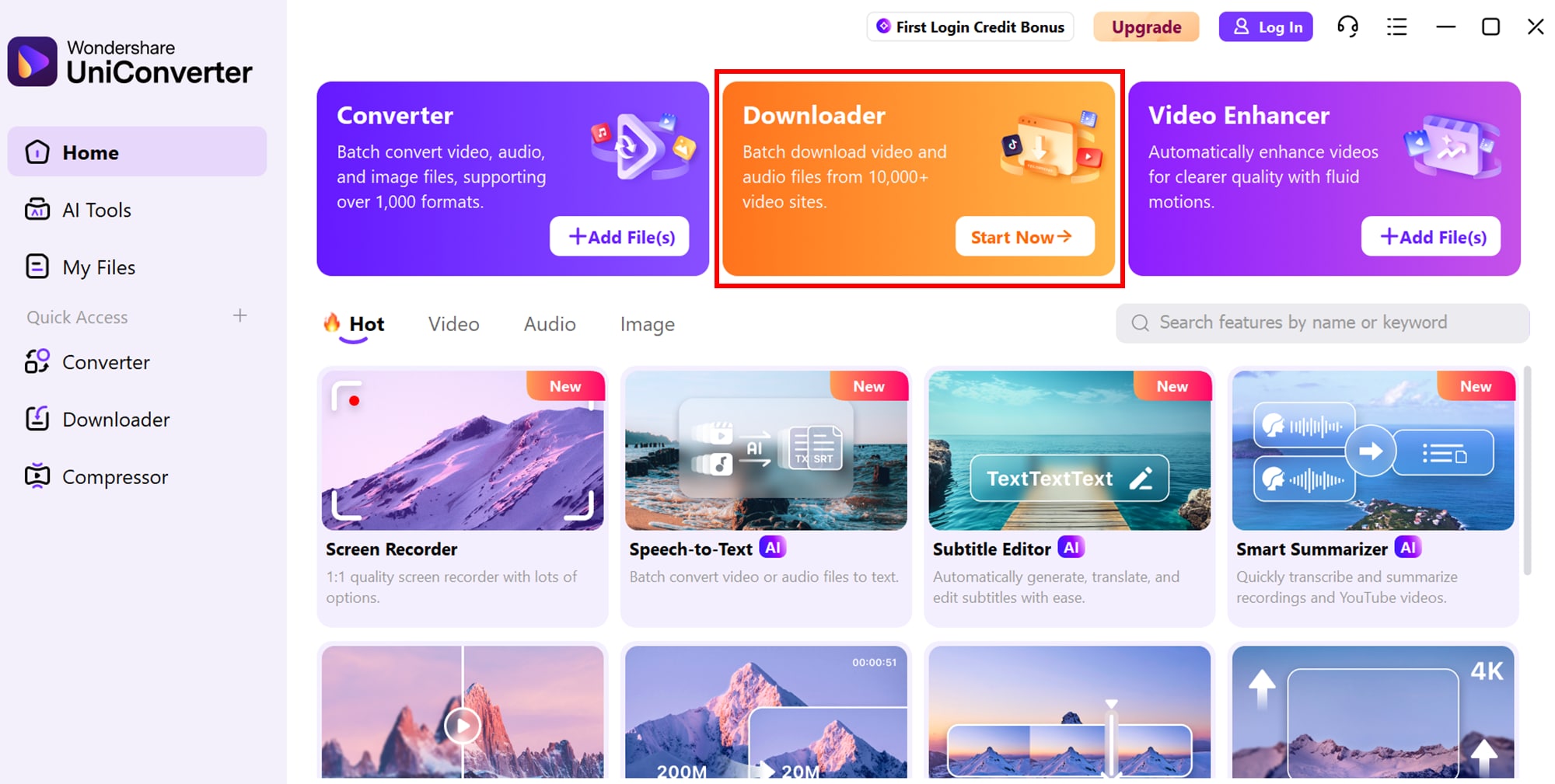This screenshot has width=1555, height=784.
Task: Open the Screen Recorder thumbnail
Action: (463, 451)
